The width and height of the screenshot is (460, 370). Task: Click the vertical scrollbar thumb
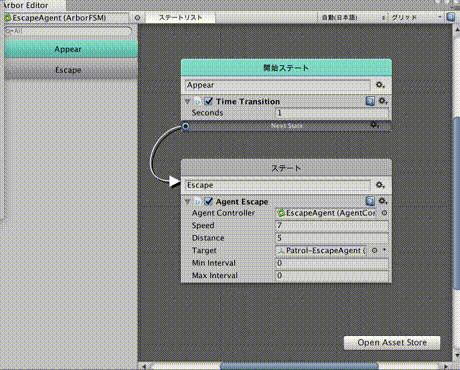457,203
